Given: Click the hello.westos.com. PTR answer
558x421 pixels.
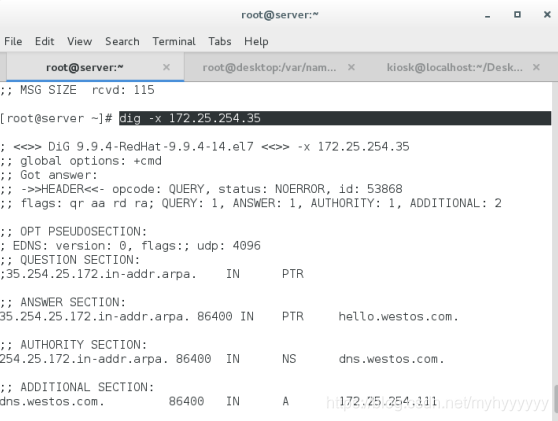Looking at the screenshot, I should coord(398,316).
